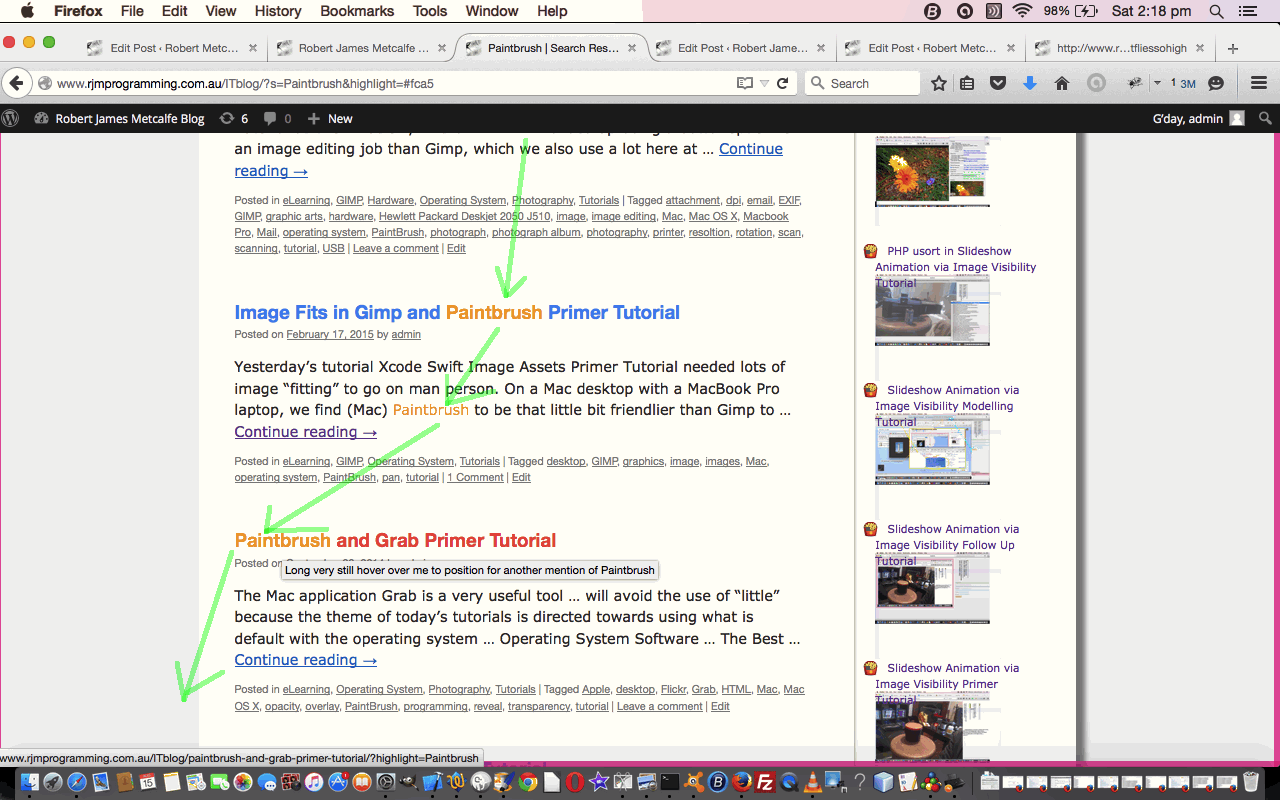Open System Preferences from the Dock
1280x800 pixels.
coord(385,782)
